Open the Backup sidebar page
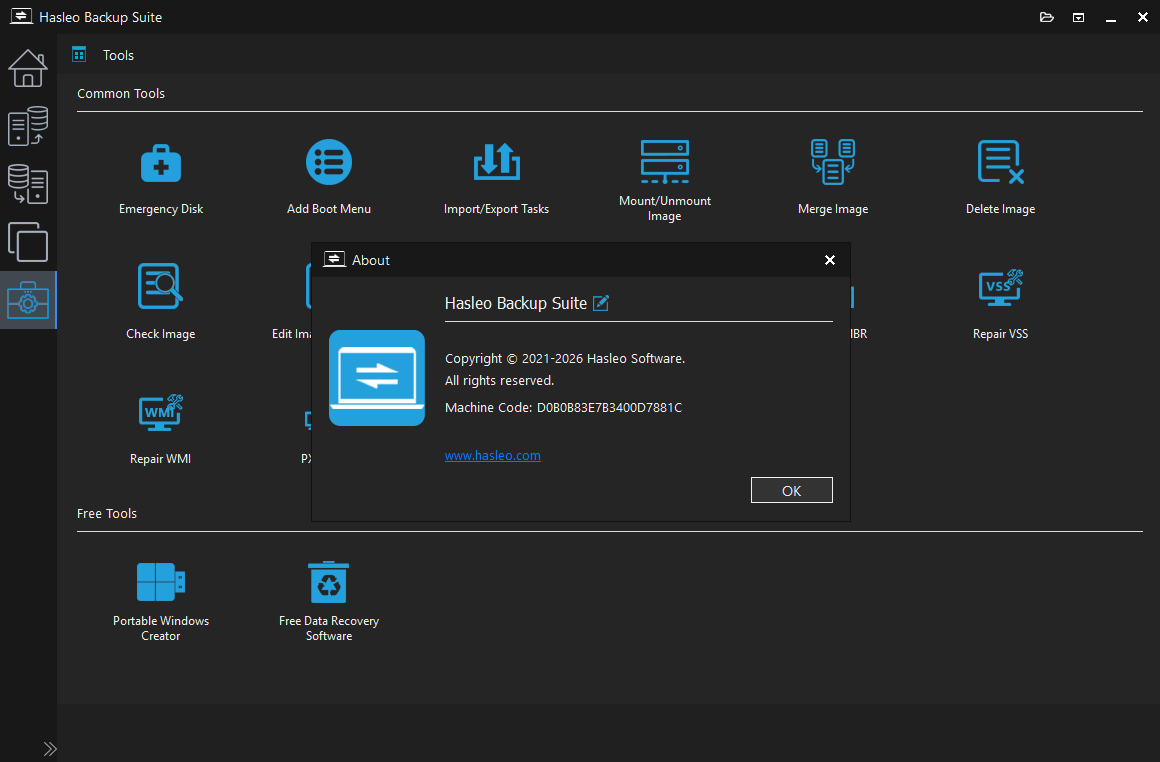The width and height of the screenshot is (1160, 762). 28,126
